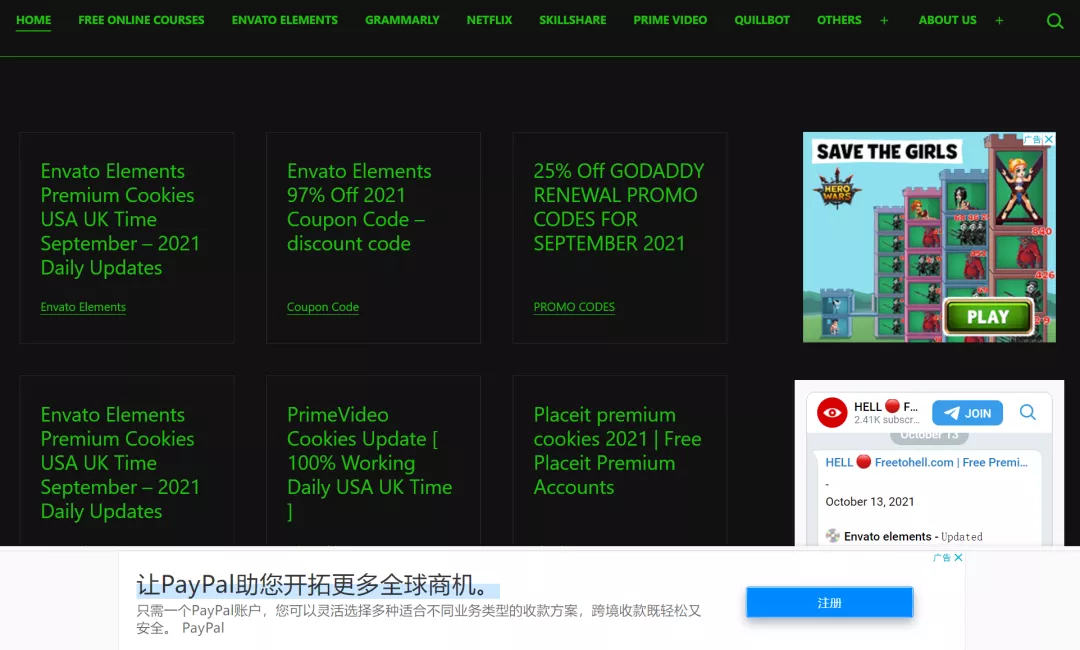Open the OTHERS menu item

pyautogui.click(x=839, y=20)
